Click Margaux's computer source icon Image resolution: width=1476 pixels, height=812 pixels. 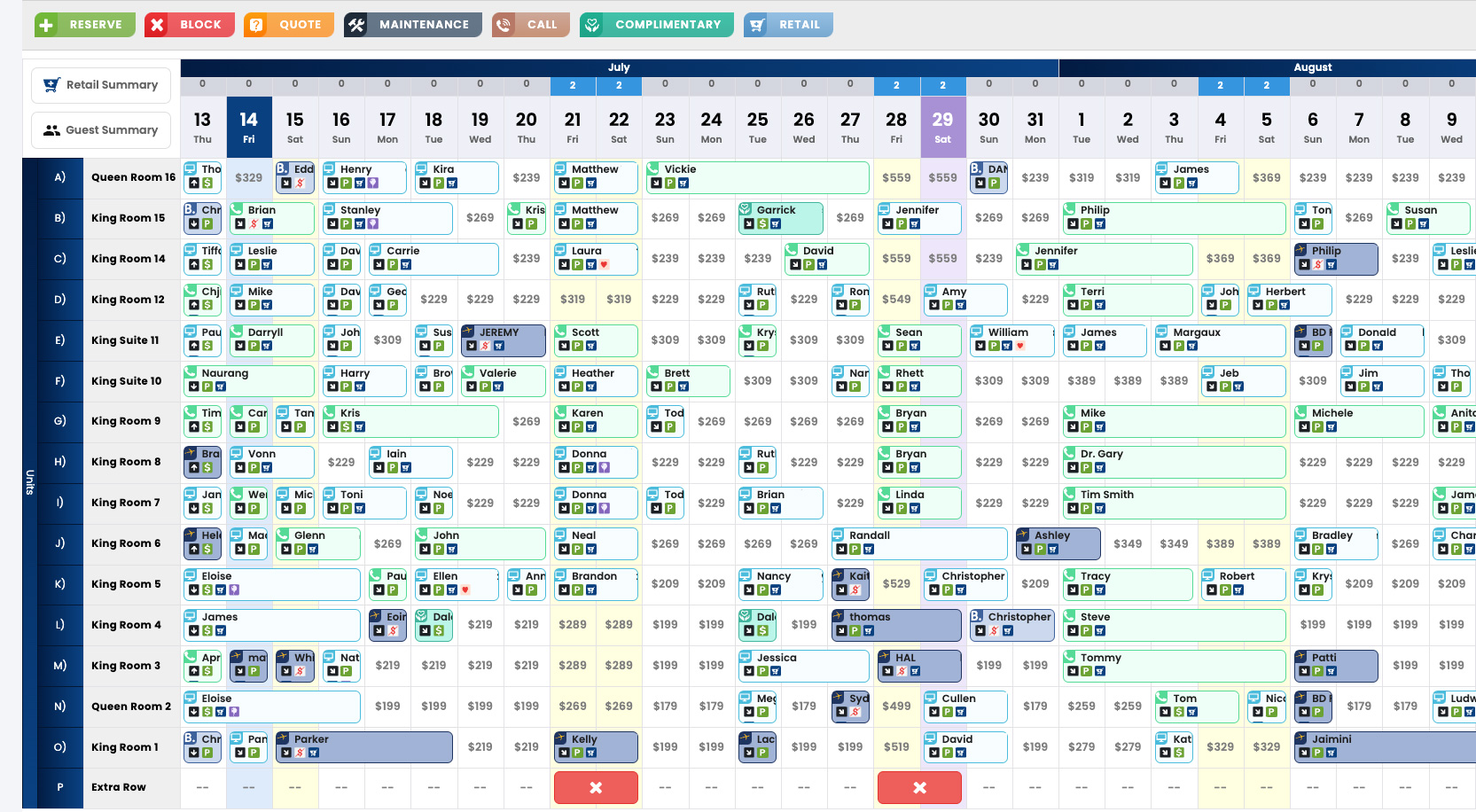point(1161,332)
